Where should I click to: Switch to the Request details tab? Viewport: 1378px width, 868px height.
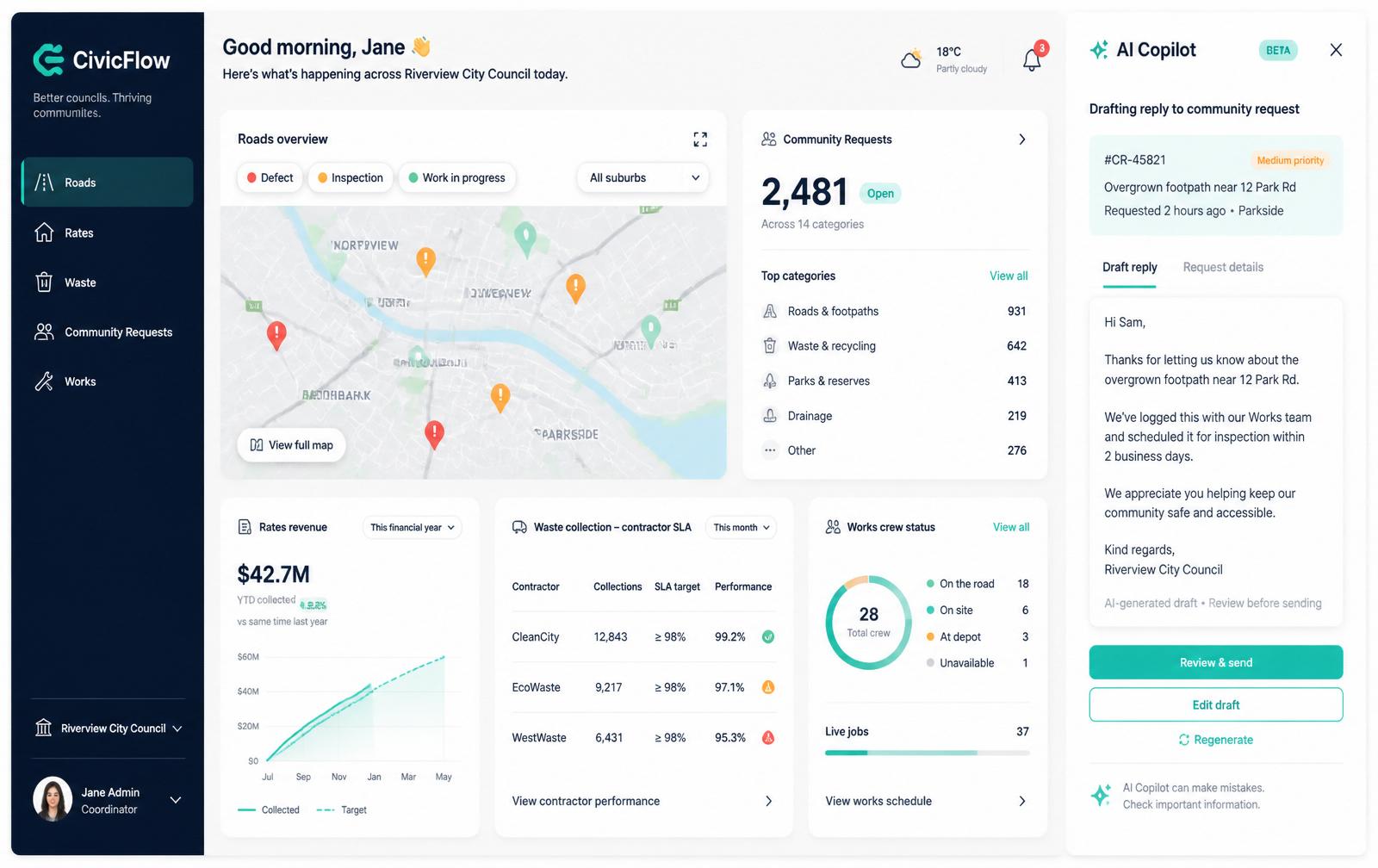[1223, 267]
